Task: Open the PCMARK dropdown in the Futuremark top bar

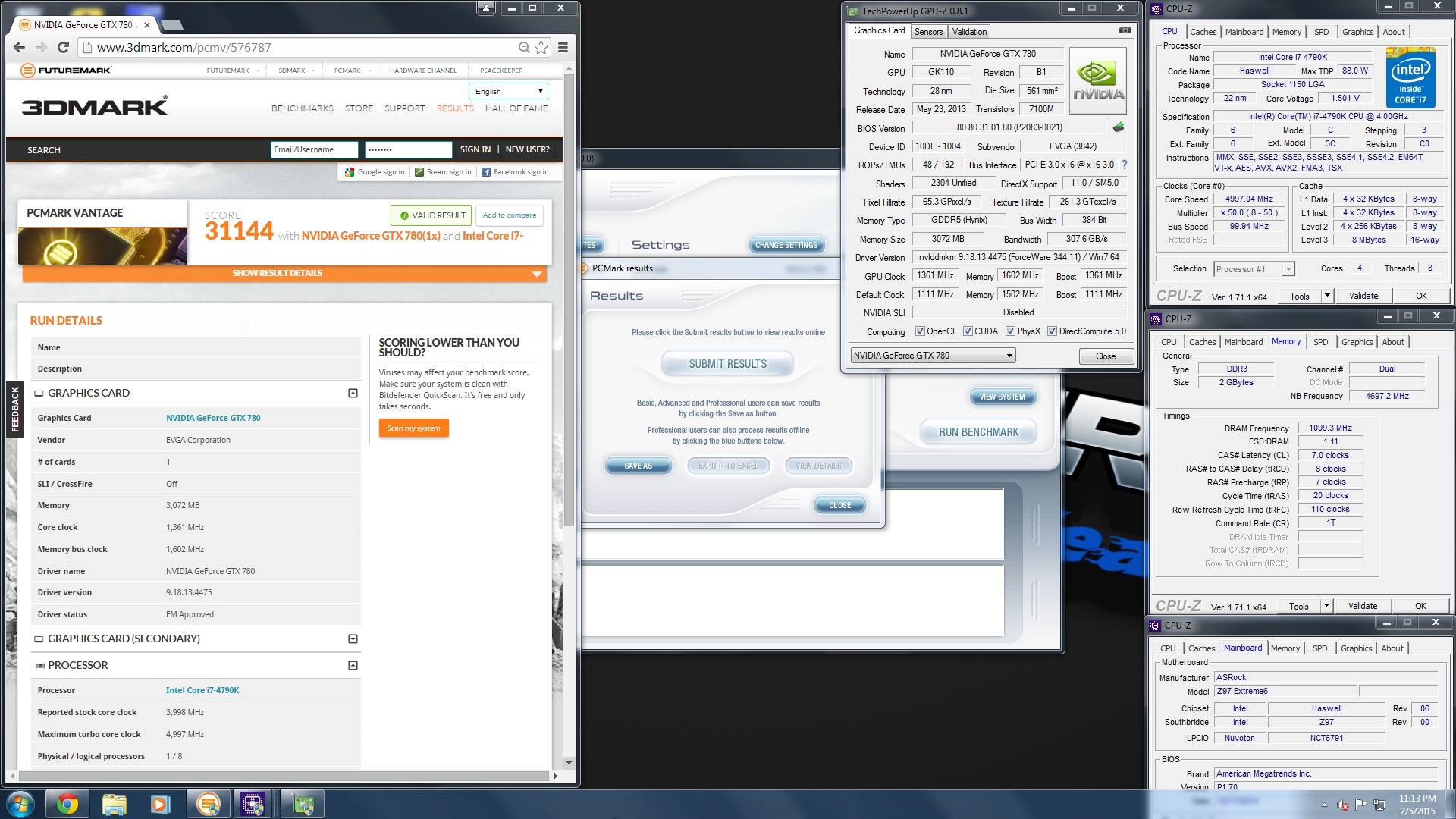Action: coord(353,71)
